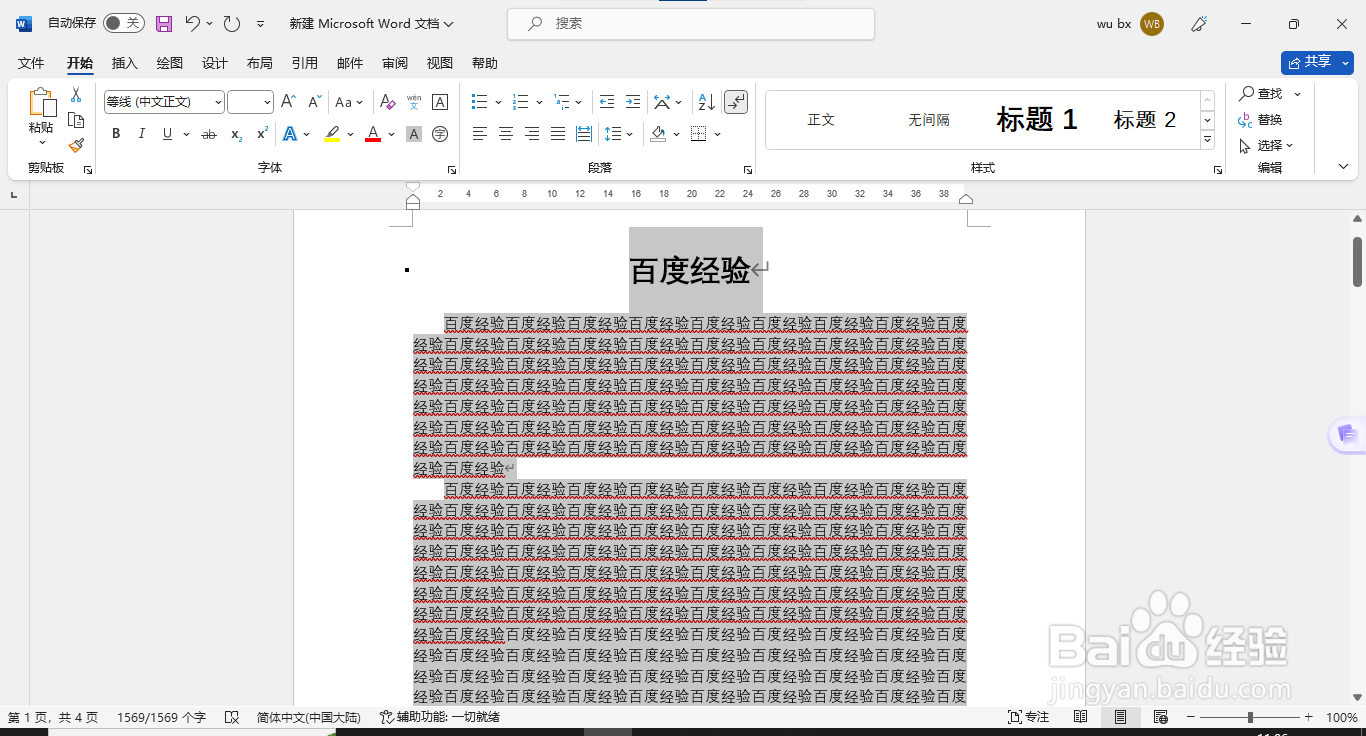1366x736 pixels.
Task: Decrease font size with the smaller A
Action: (x=314, y=102)
